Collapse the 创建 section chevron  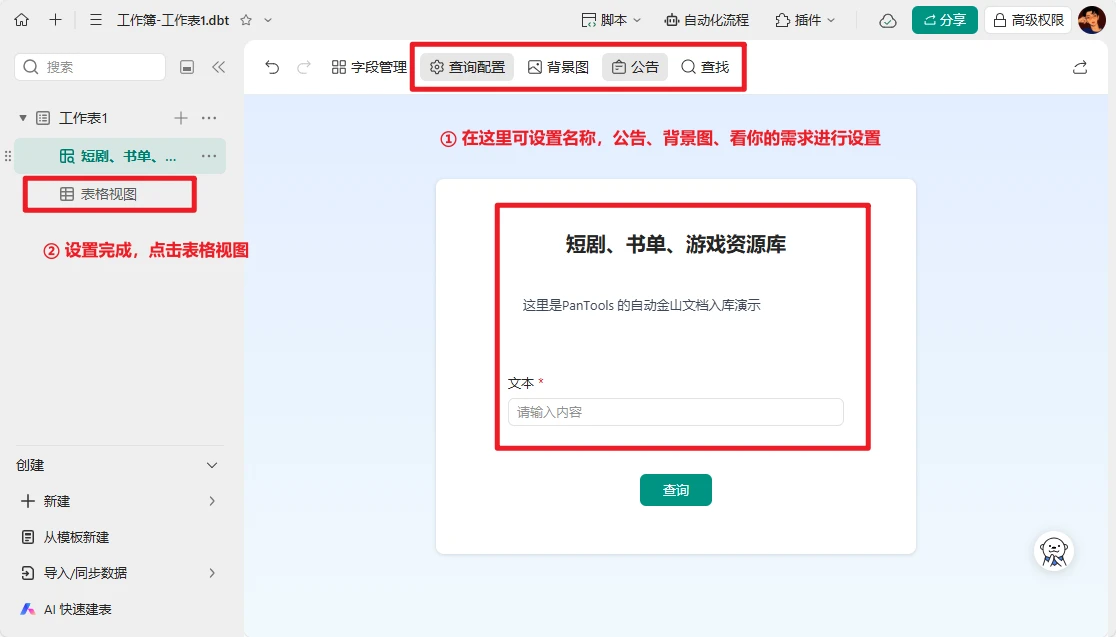(212, 465)
